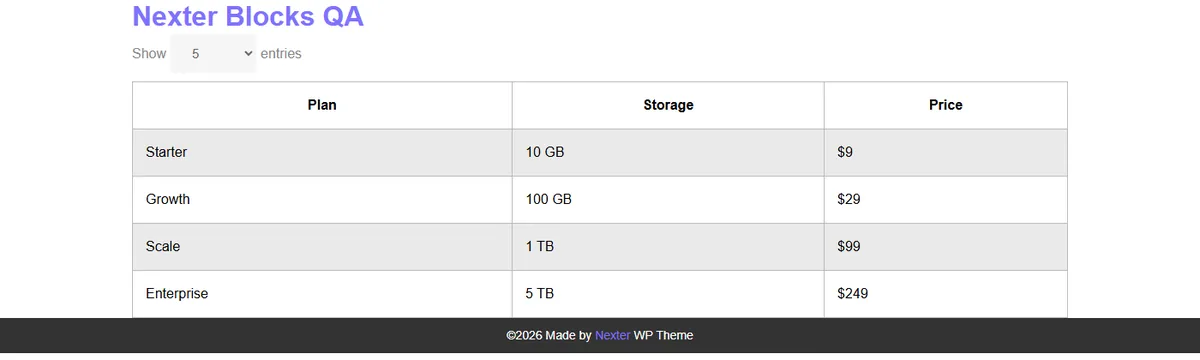Image resolution: width=1200 pixels, height=360 pixels.
Task: Select the Scale plan cell
Action: coord(322,247)
